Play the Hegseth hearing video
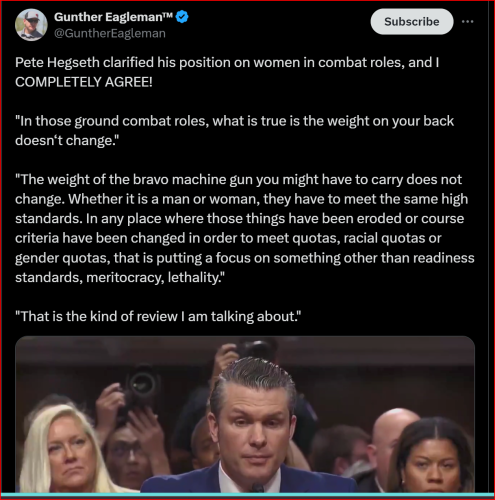Screen dimensions: 495x500 [245, 414]
